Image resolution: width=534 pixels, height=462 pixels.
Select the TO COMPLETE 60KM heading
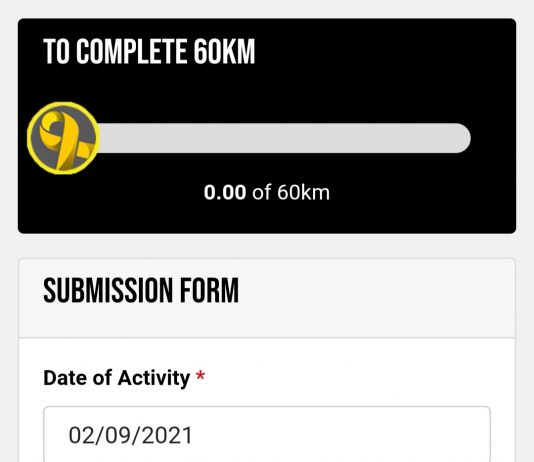click(x=149, y=51)
